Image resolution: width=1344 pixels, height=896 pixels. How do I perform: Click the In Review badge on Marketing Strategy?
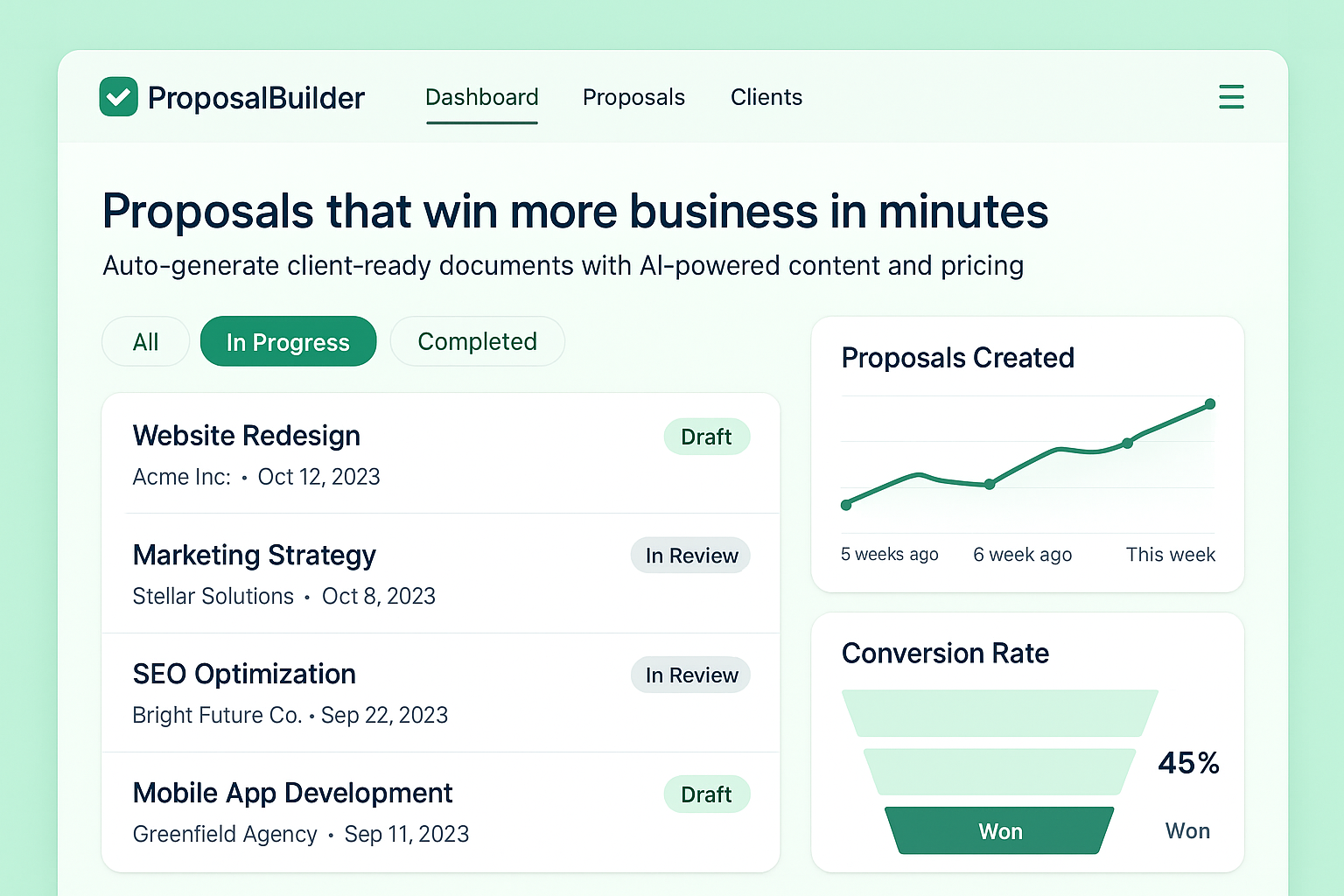tap(690, 555)
